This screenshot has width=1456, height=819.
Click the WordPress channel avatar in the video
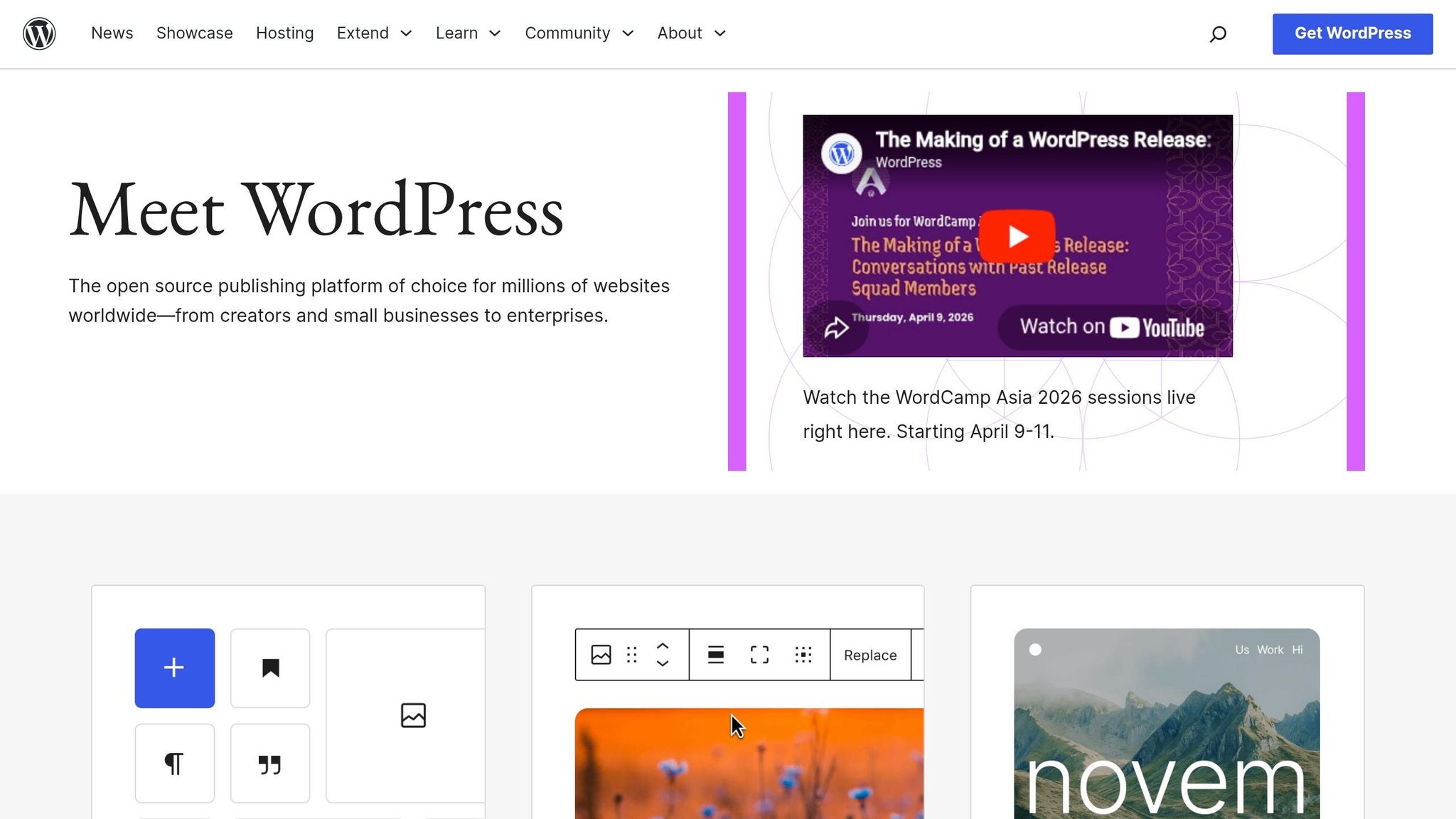(842, 153)
